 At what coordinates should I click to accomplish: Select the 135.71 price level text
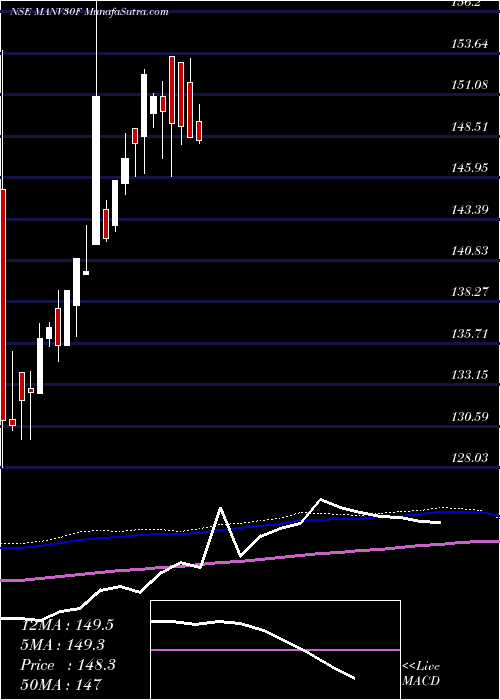click(x=468, y=333)
